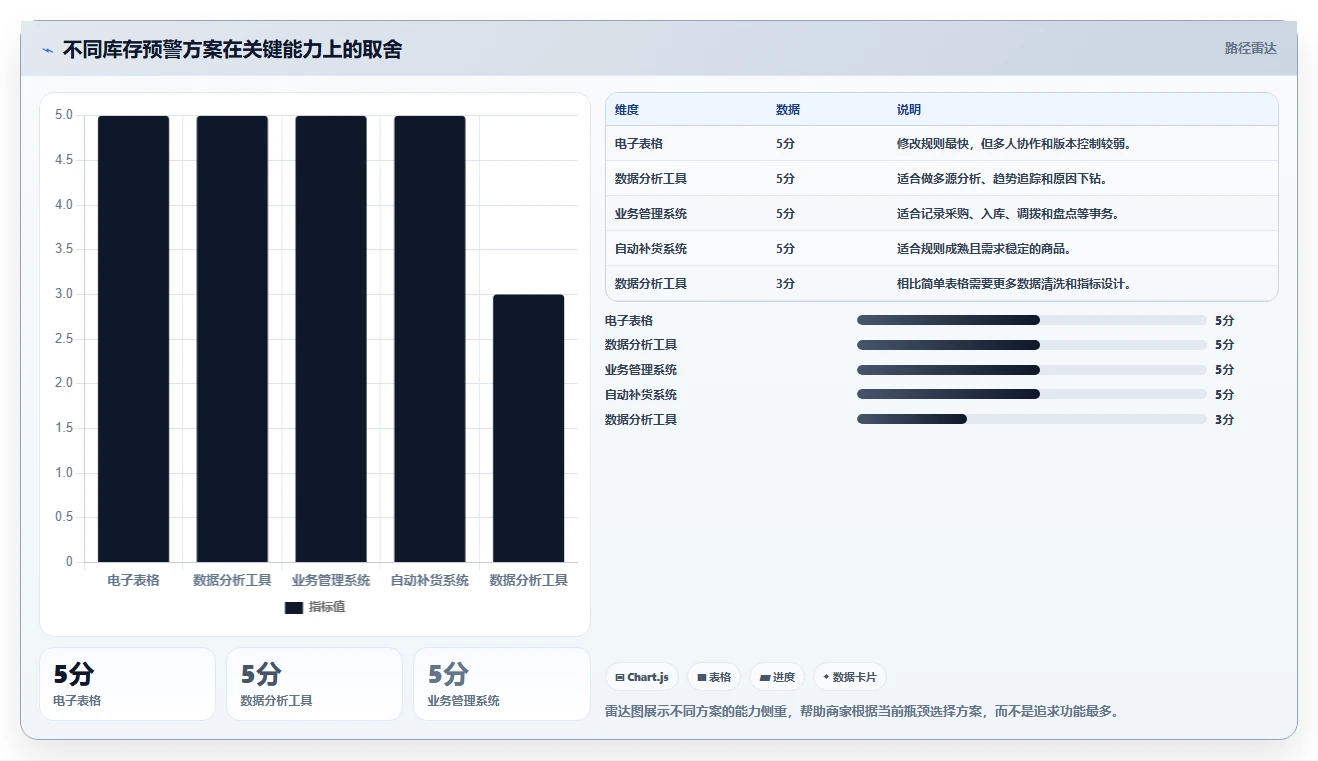Click the progress bar ending in 3分
Screen dimensions: 1318x761
(1031, 419)
